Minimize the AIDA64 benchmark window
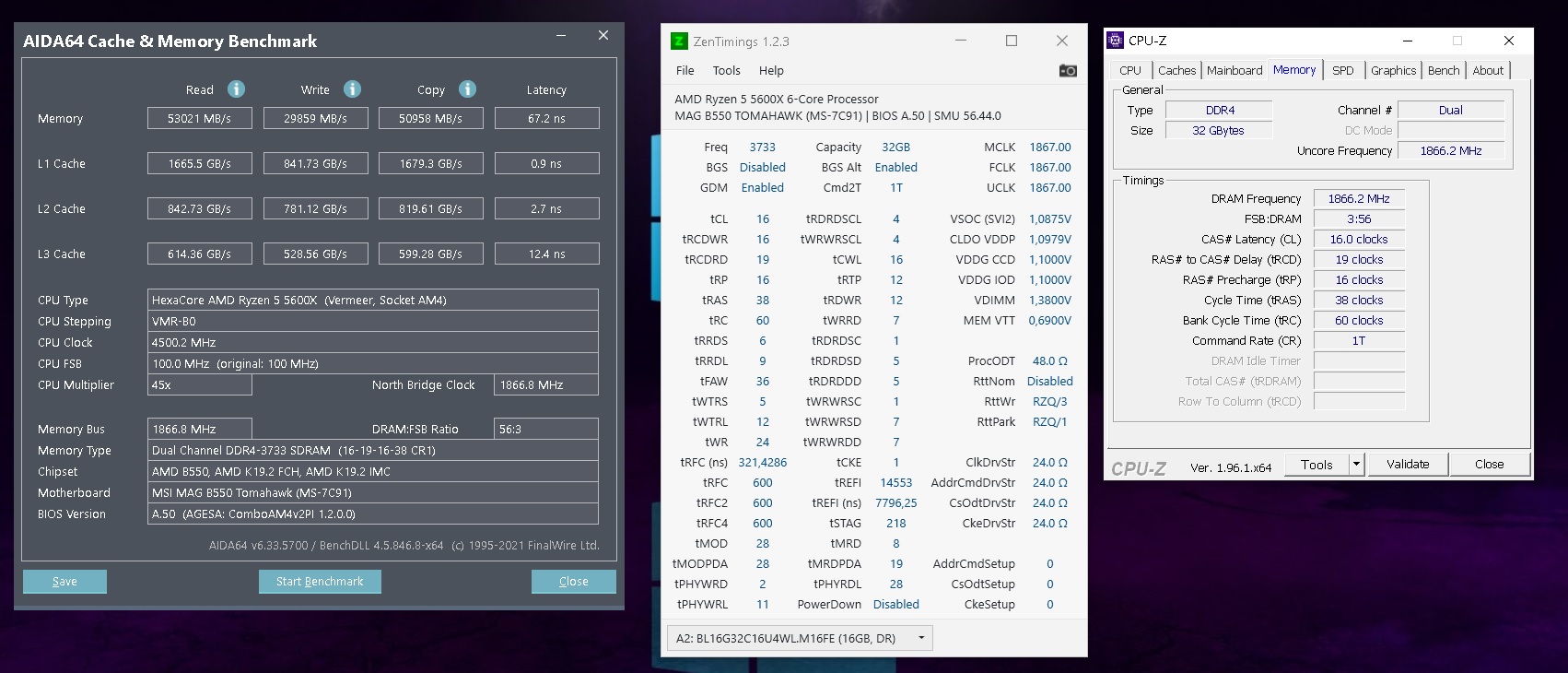The width and height of the screenshot is (1568, 673). pos(561,35)
